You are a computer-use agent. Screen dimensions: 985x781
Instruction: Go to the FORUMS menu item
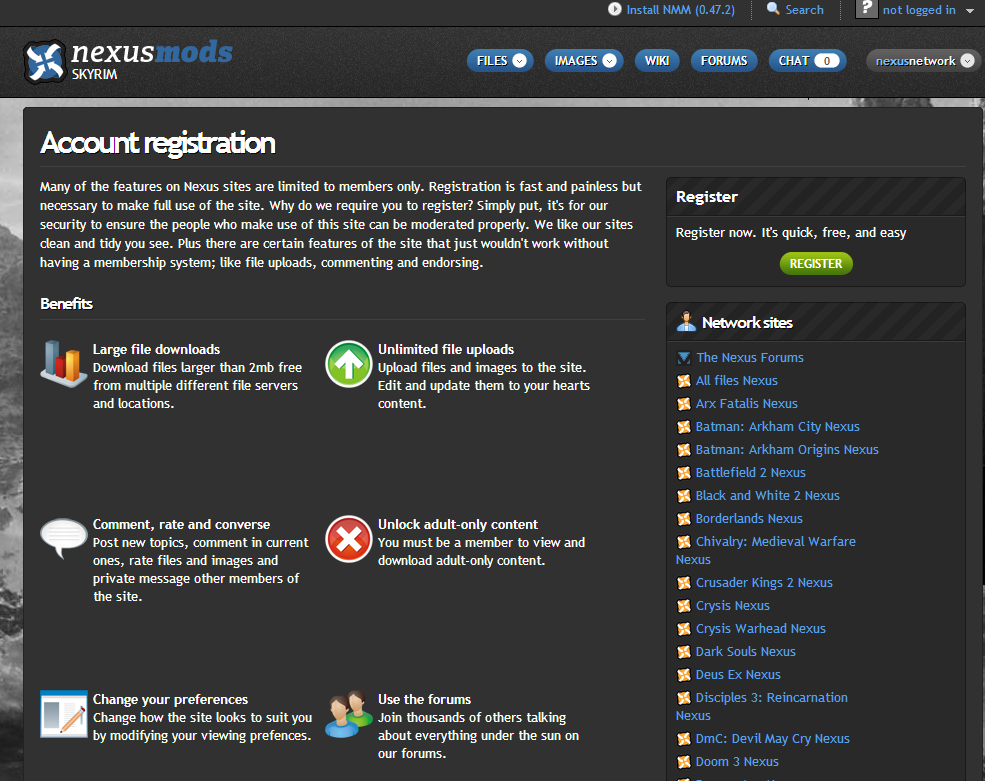point(724,60)
